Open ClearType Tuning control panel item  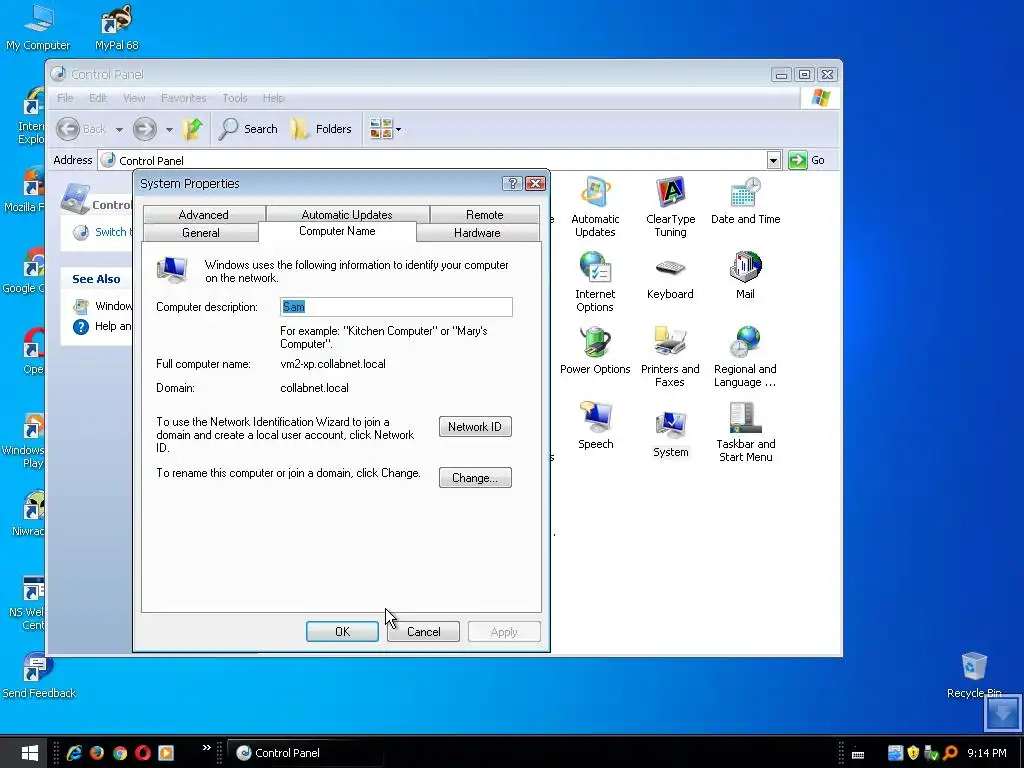(670, 206)
